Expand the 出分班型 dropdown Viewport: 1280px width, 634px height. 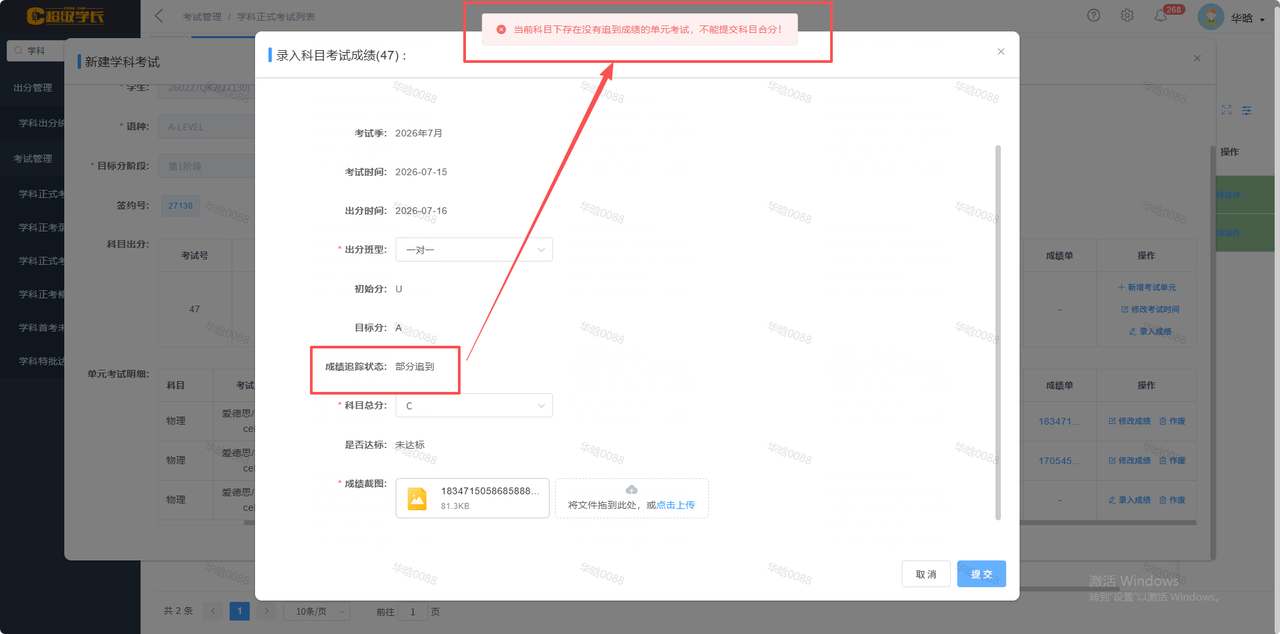474,249
